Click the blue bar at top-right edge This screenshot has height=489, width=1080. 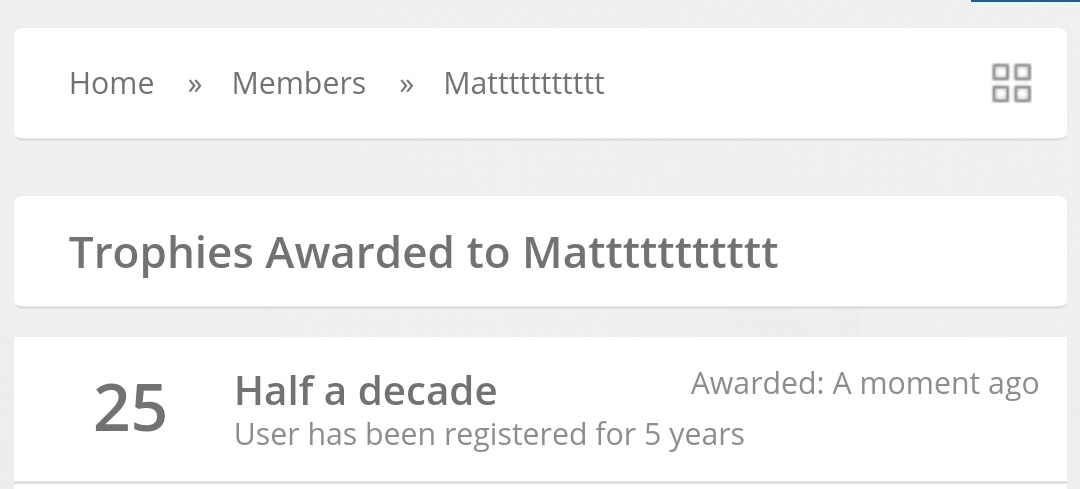pyautogui.click(x=1025, y=1)
